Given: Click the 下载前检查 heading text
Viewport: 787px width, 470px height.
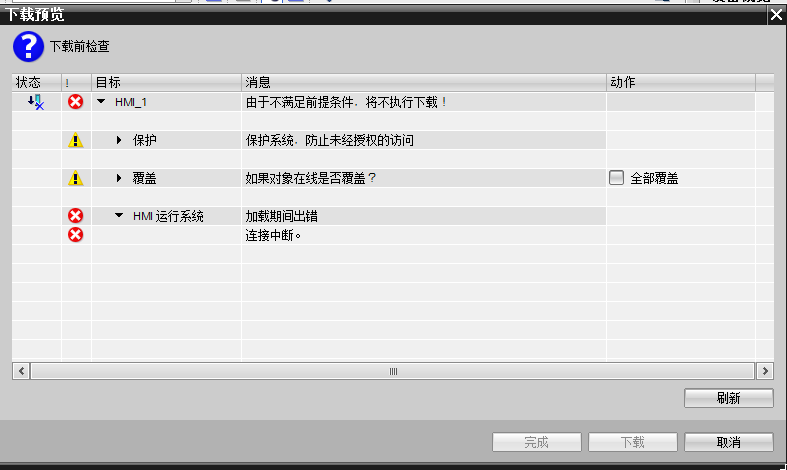Looking at the screenshot, I should [x=79, y=47].
